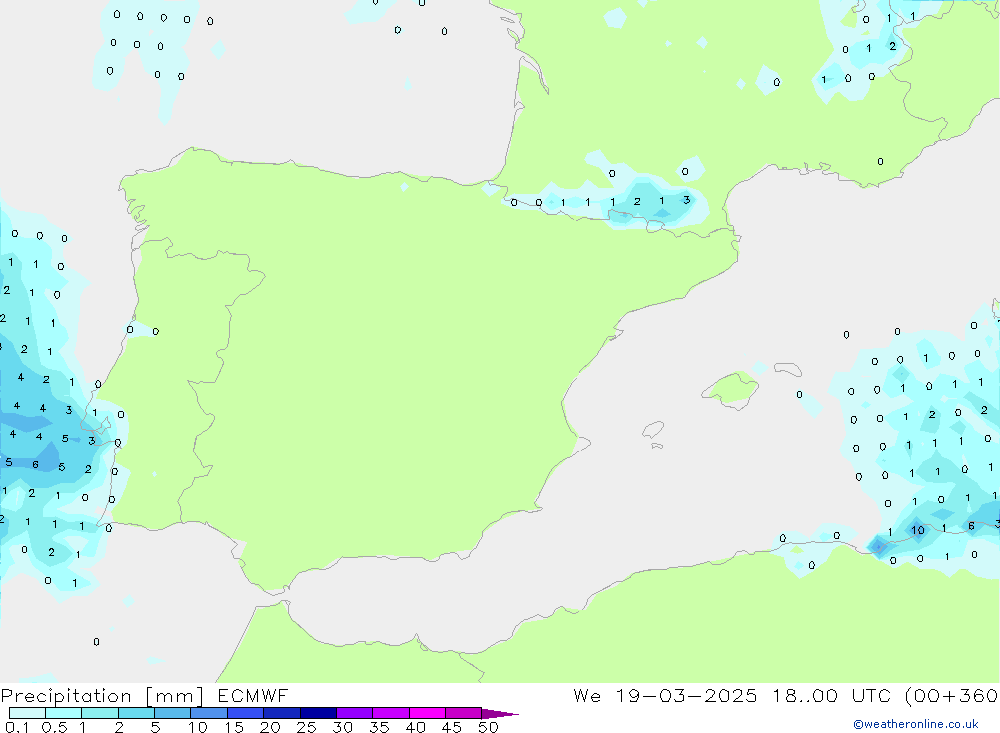Select the 2–5 mm legend color box
The height and width of the screenshot is (733, 1000).
136,713
